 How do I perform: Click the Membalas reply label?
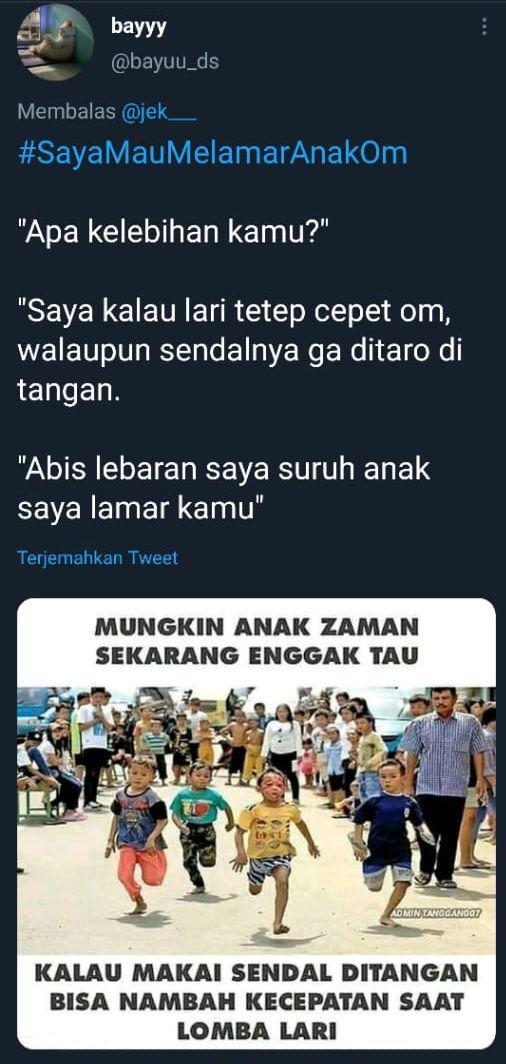(66, 112)
